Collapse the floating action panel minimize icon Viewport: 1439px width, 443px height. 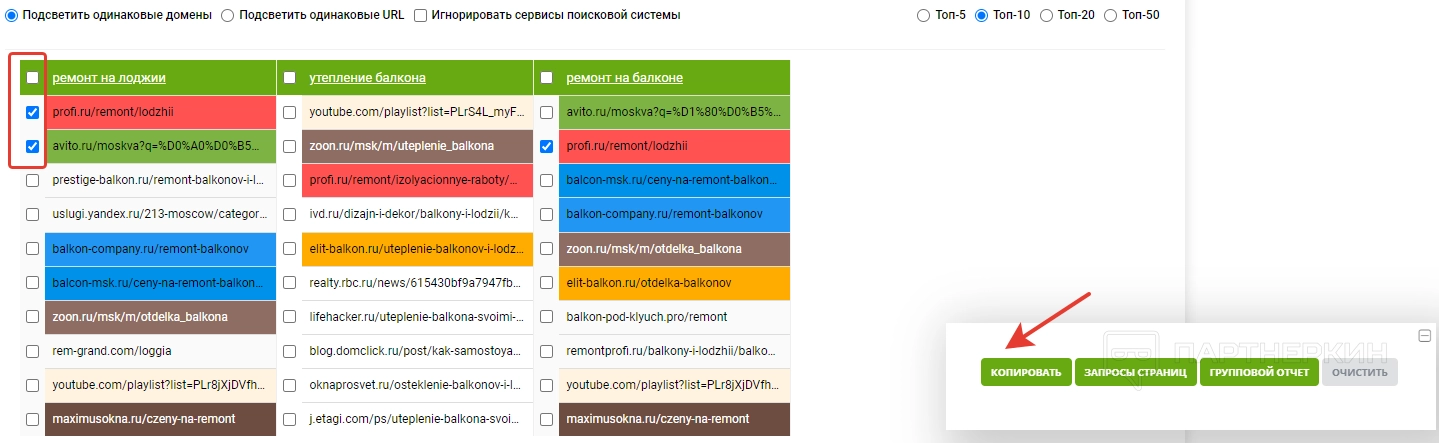[1425, 336]
